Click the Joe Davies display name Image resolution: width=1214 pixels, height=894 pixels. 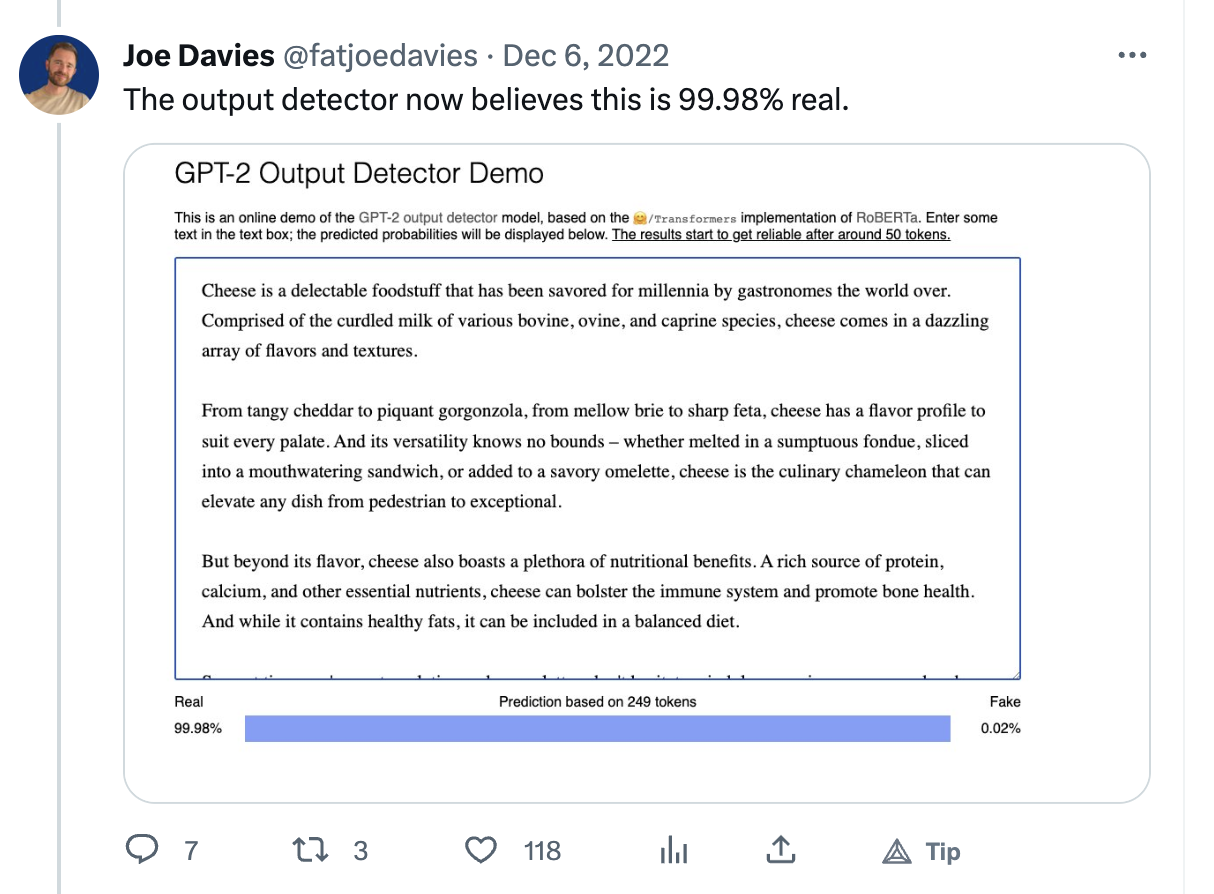[x=198, y=56]
